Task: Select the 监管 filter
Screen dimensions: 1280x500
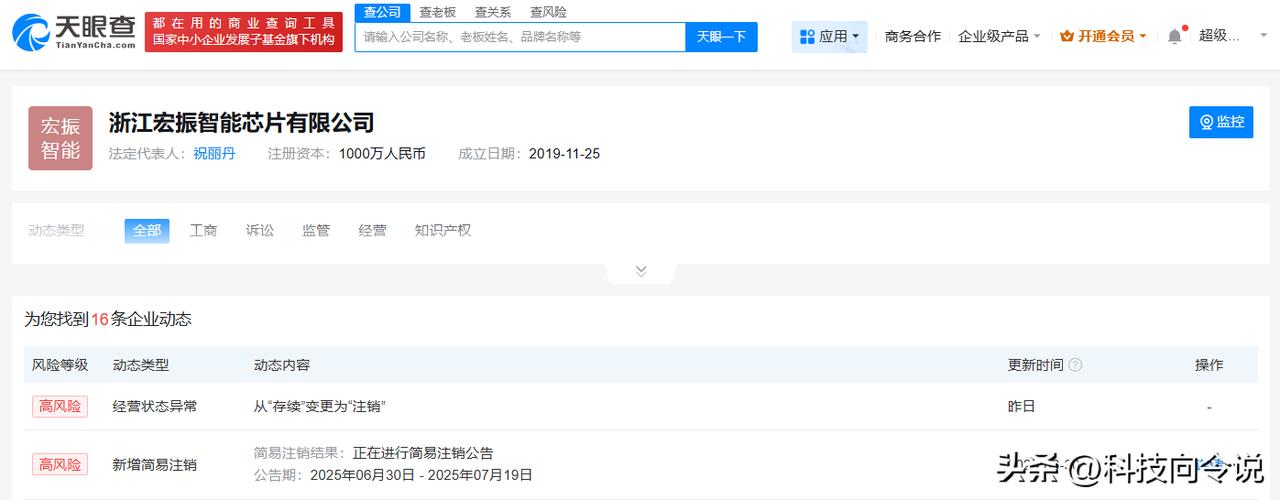Action: pyautogui.click(x=316, y=230)
